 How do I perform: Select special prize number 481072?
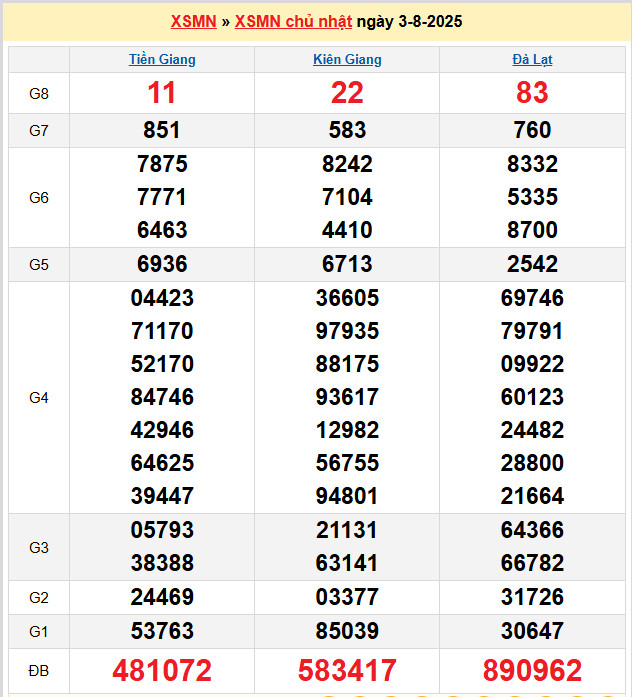point(162,670)
